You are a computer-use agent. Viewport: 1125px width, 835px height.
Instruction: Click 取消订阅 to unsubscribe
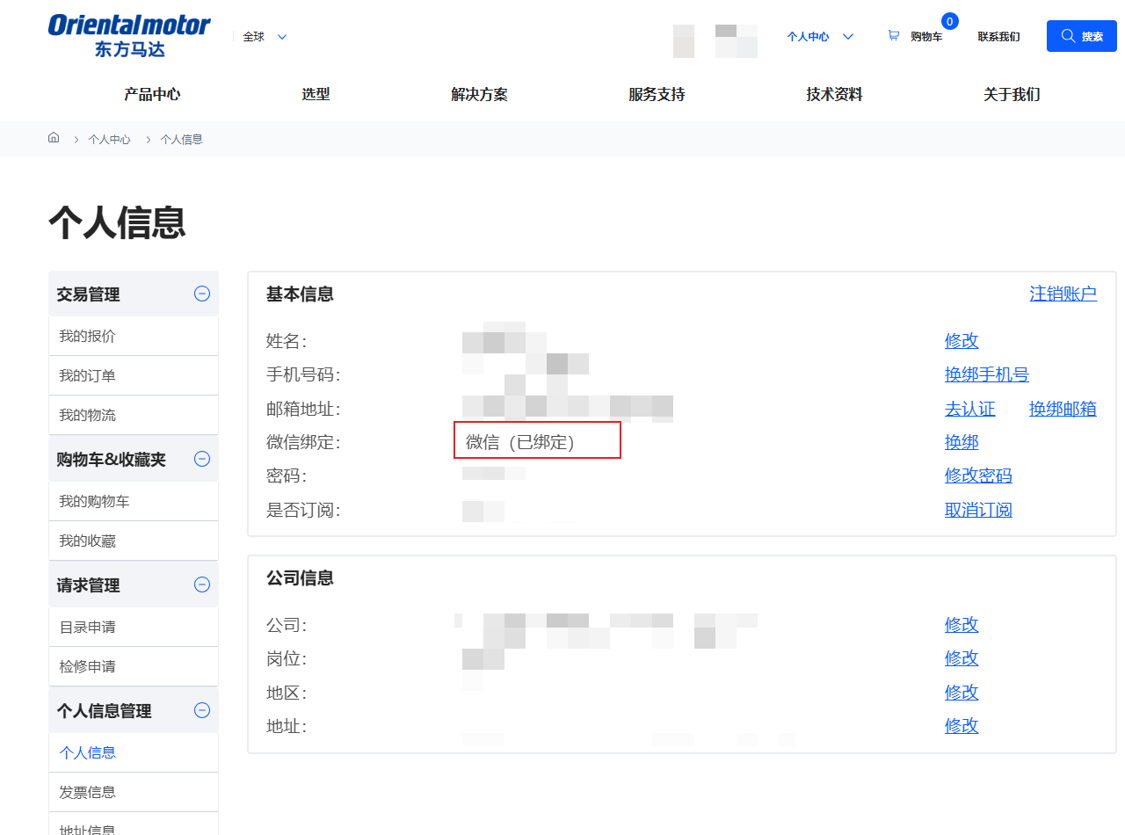(979, 509)
